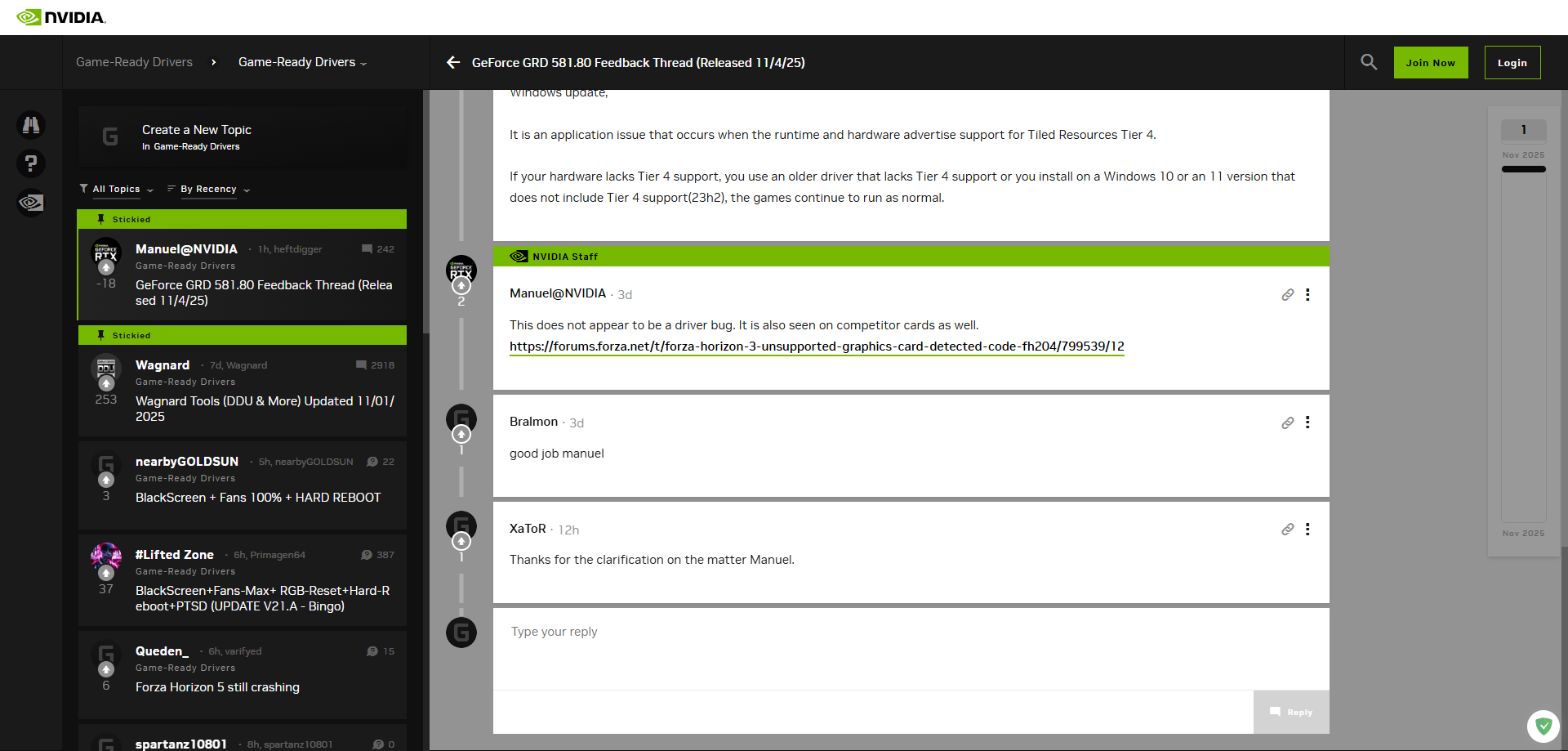The height and width of the screenshot is (751, 1568).
Task: Upvote the Wagnard Tools topic
Action: coord(106,384)
